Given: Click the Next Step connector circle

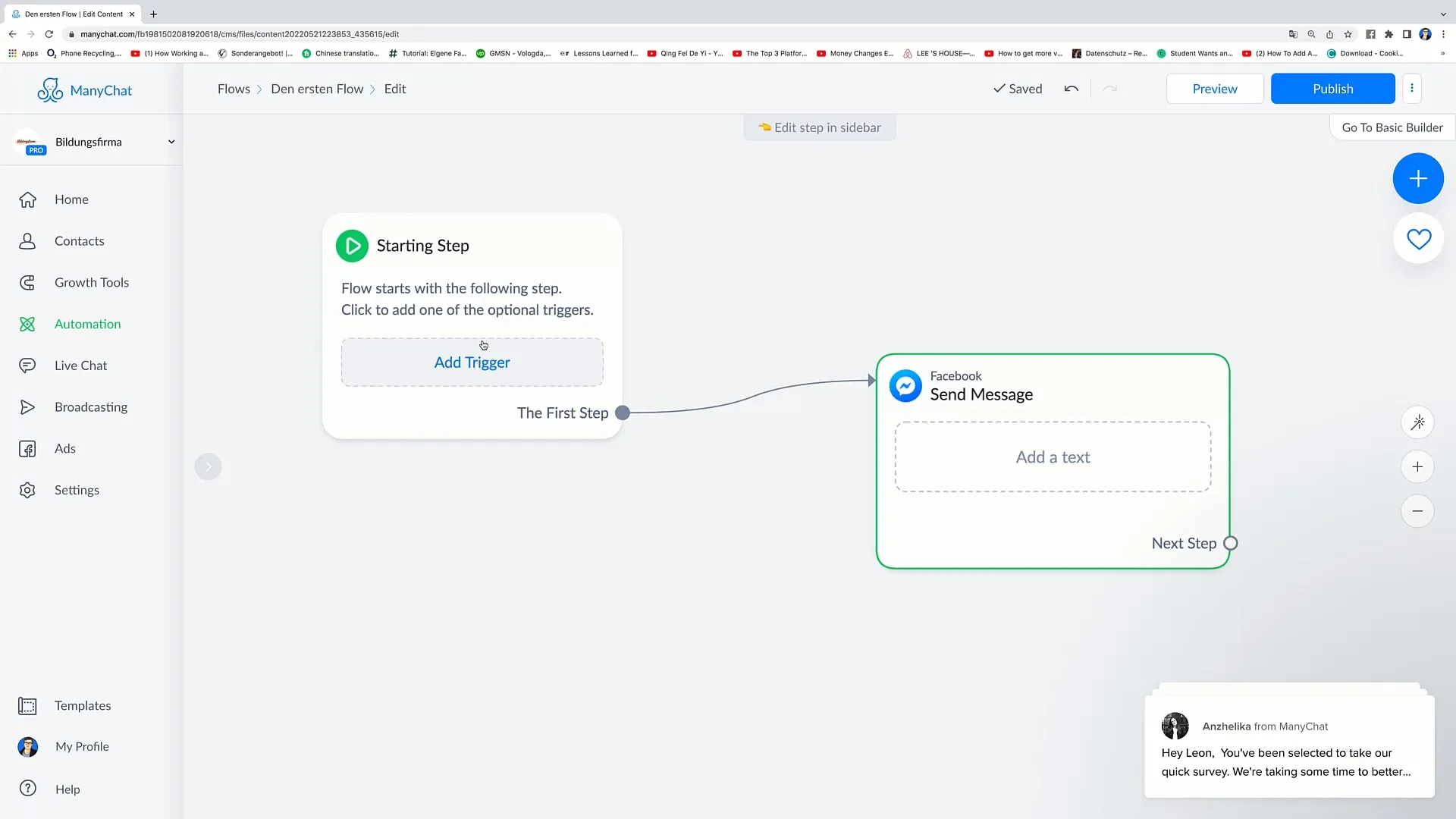Looking at the screenshot, I should click(x=1231, y=544).
